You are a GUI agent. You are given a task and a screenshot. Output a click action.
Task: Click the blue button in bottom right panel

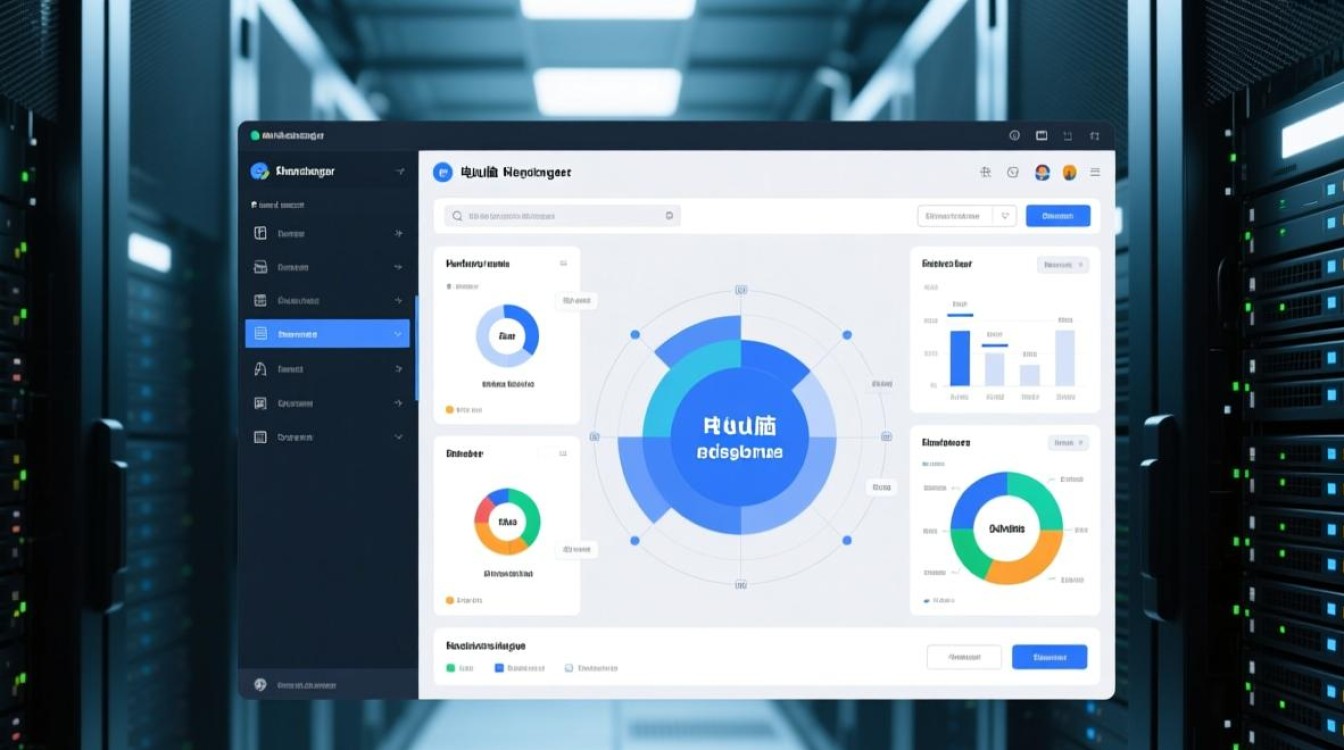click(1049, 657)
